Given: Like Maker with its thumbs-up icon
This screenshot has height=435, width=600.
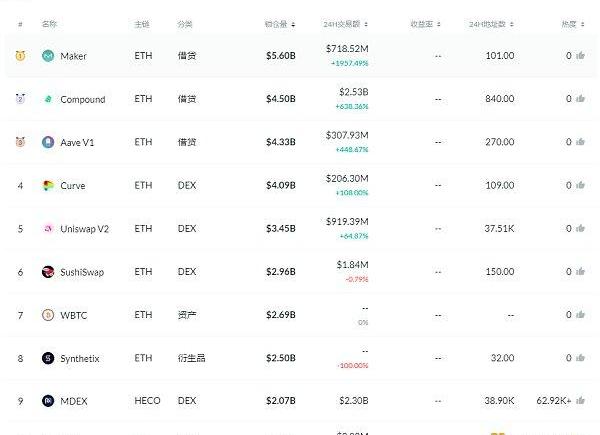Looking at the screenshot, I should [x=580, y=56].
